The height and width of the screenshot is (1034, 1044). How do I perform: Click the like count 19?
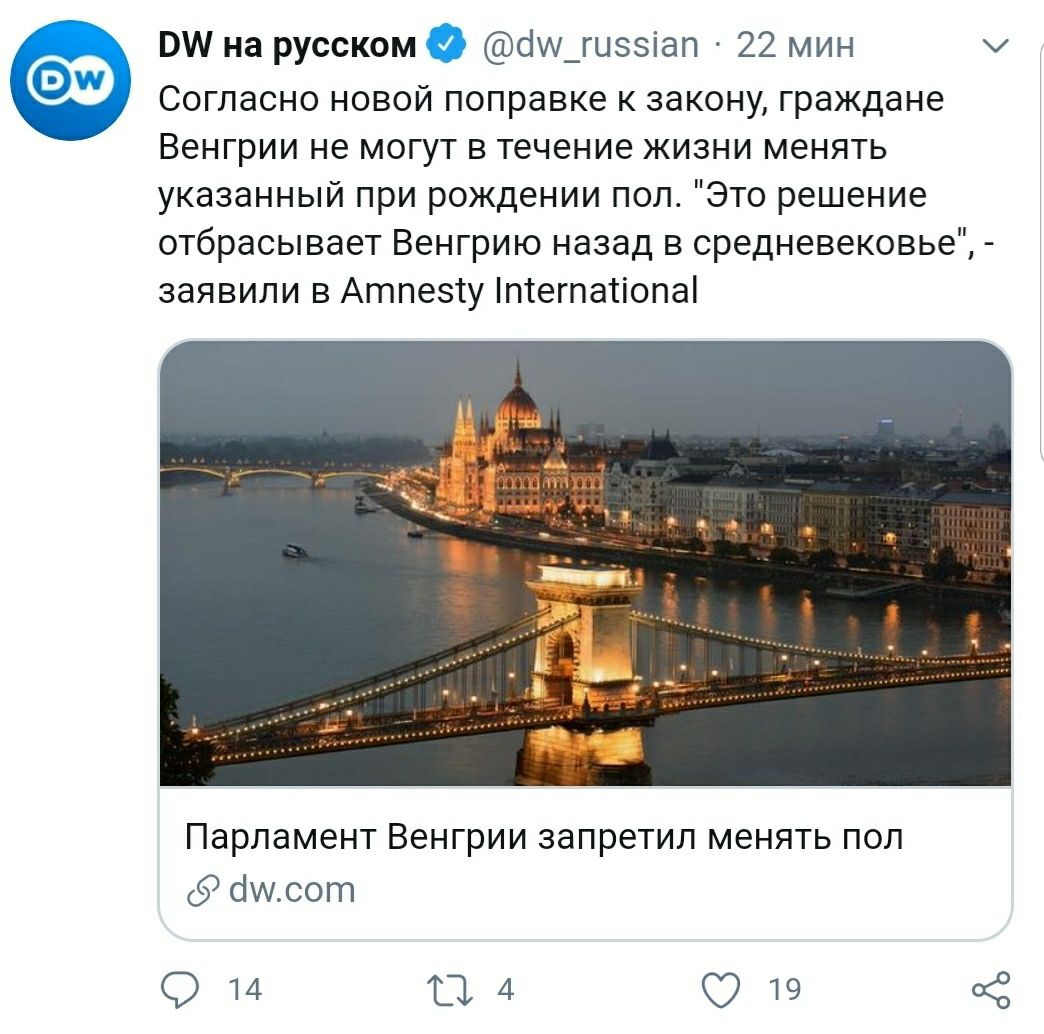tap(785, 989)
